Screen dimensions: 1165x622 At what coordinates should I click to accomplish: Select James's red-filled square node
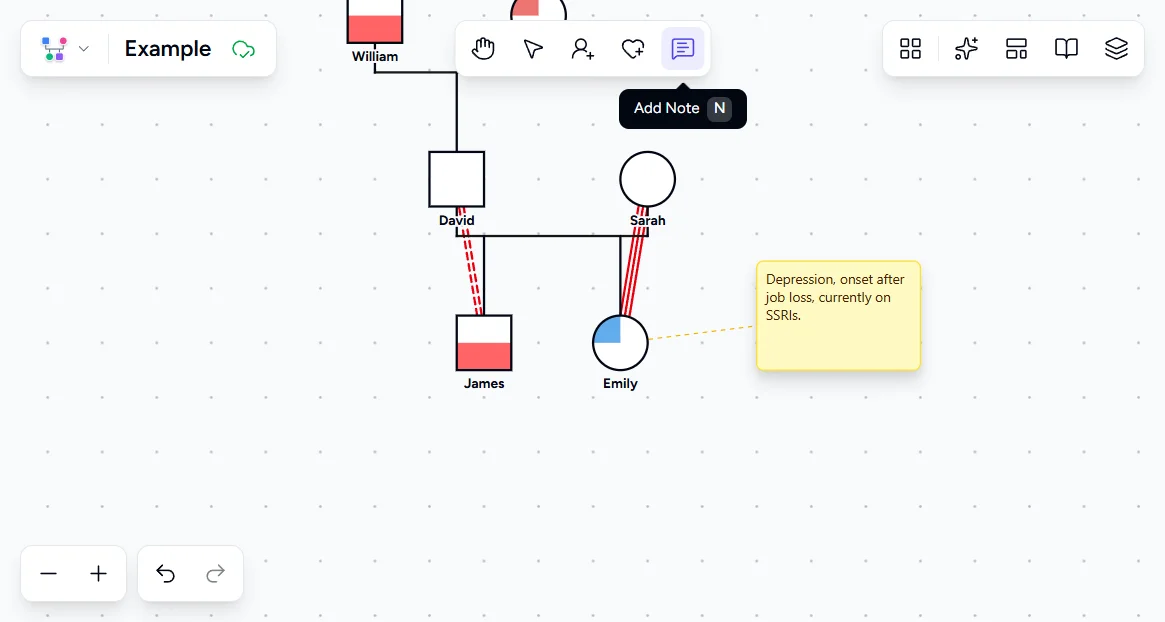pos(484,343)
